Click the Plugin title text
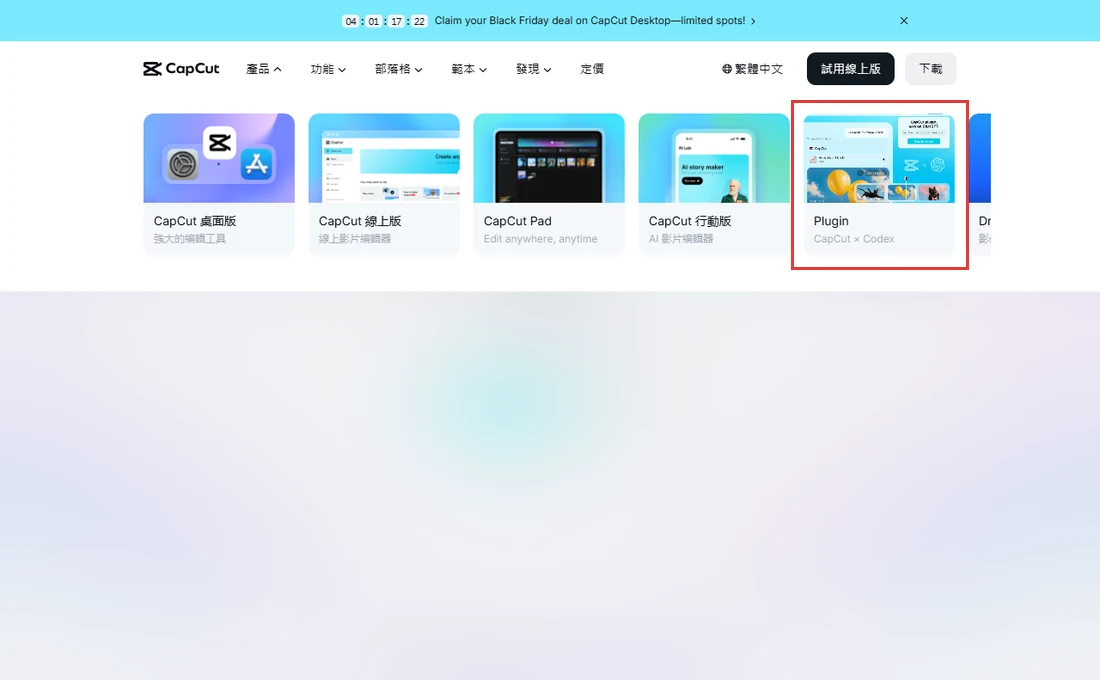Screen dimensions: 1100x680 pyautogui.click(x=831, y=221)
